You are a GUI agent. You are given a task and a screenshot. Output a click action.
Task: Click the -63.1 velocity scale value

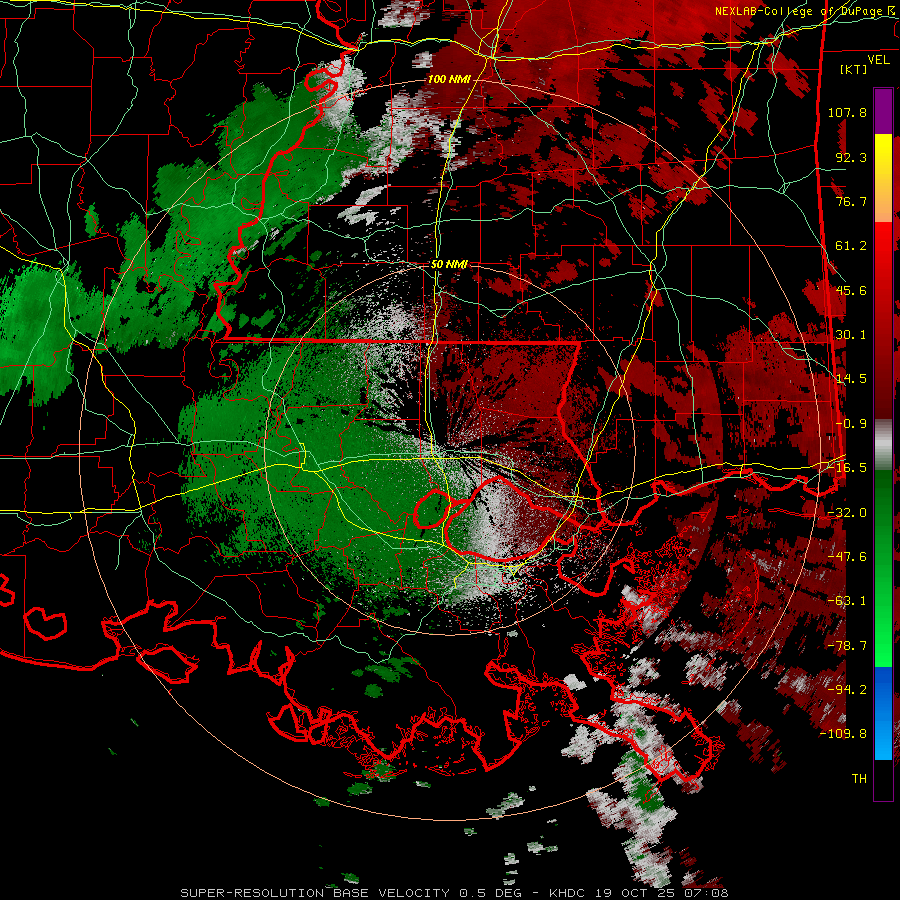(847, 600)
